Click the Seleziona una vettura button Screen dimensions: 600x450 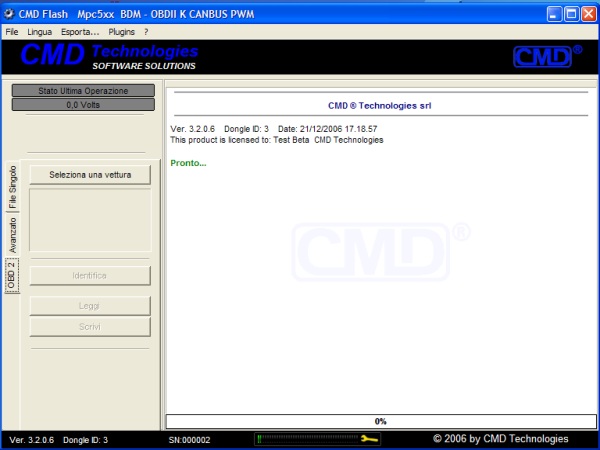pos(90,175)
